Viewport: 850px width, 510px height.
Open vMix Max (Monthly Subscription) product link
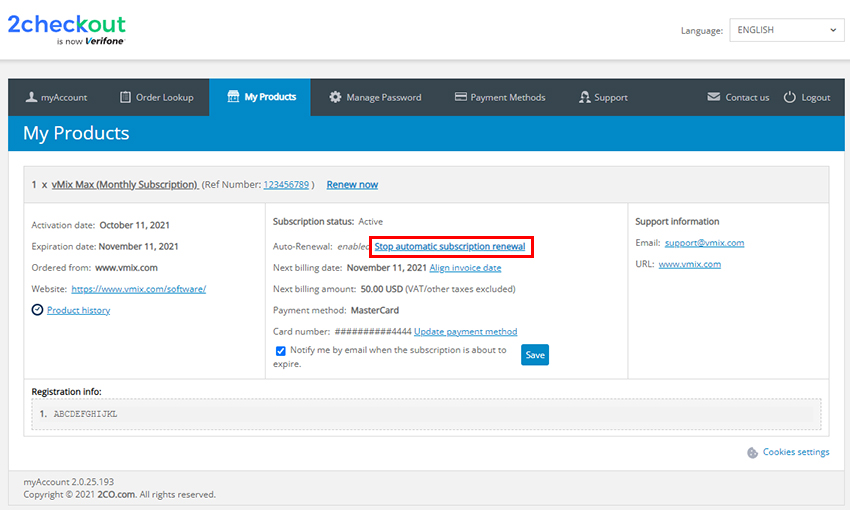pyautogui.click(x=125, y=185)
